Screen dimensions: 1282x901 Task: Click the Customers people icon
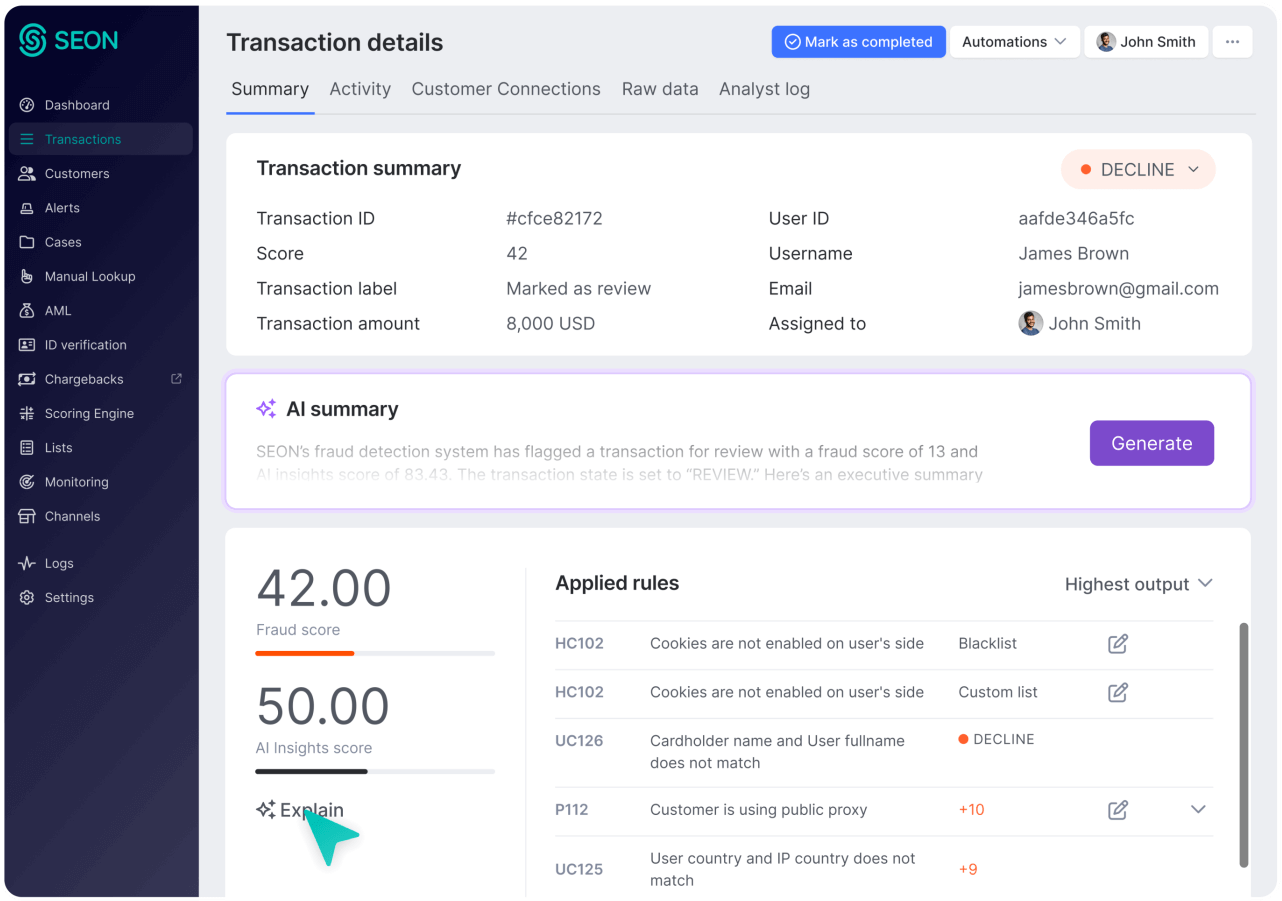pos(27,173)
